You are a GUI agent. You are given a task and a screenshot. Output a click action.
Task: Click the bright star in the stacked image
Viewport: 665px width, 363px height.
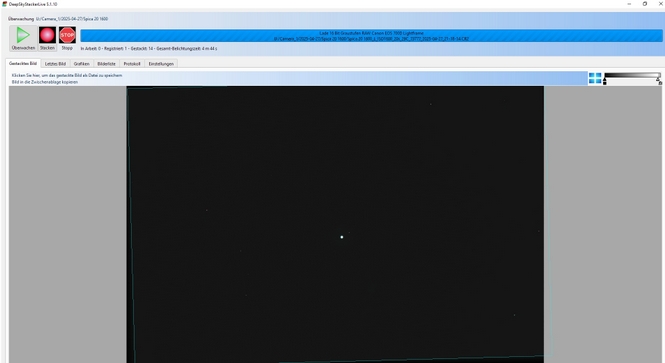pyautogui.click(x=342, y=237)
